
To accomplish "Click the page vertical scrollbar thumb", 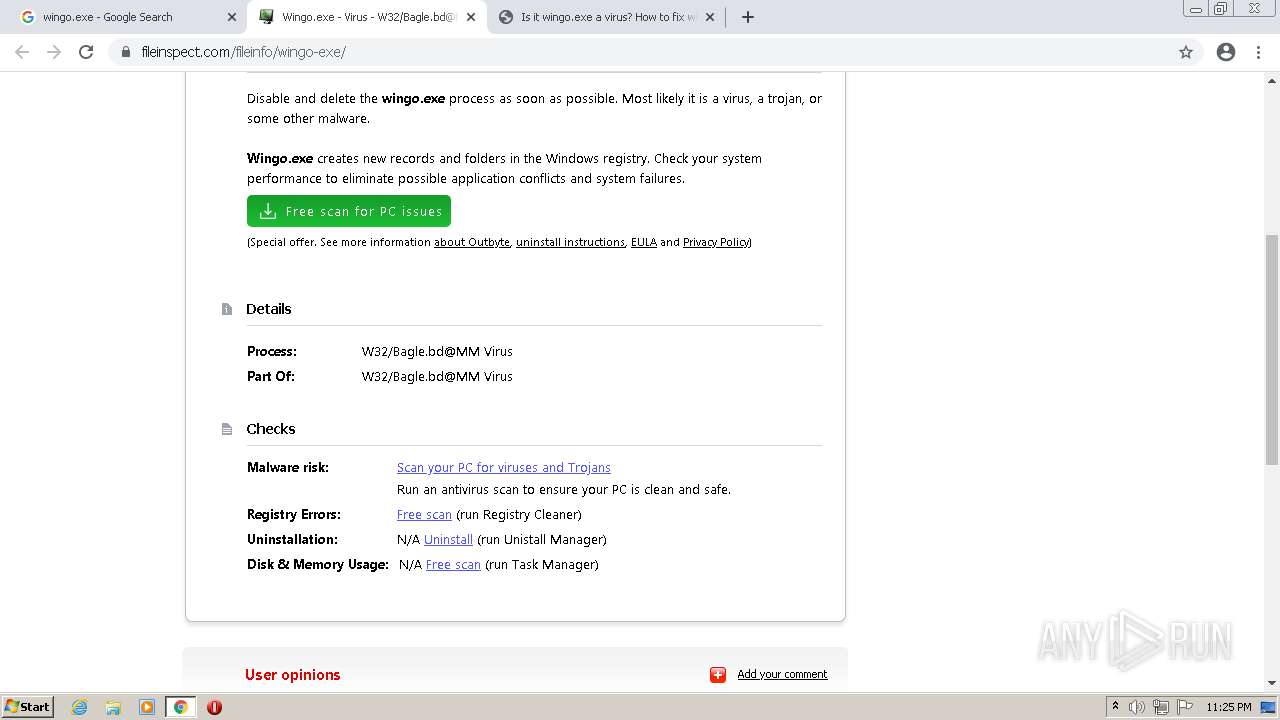I will click(1272, 350).
